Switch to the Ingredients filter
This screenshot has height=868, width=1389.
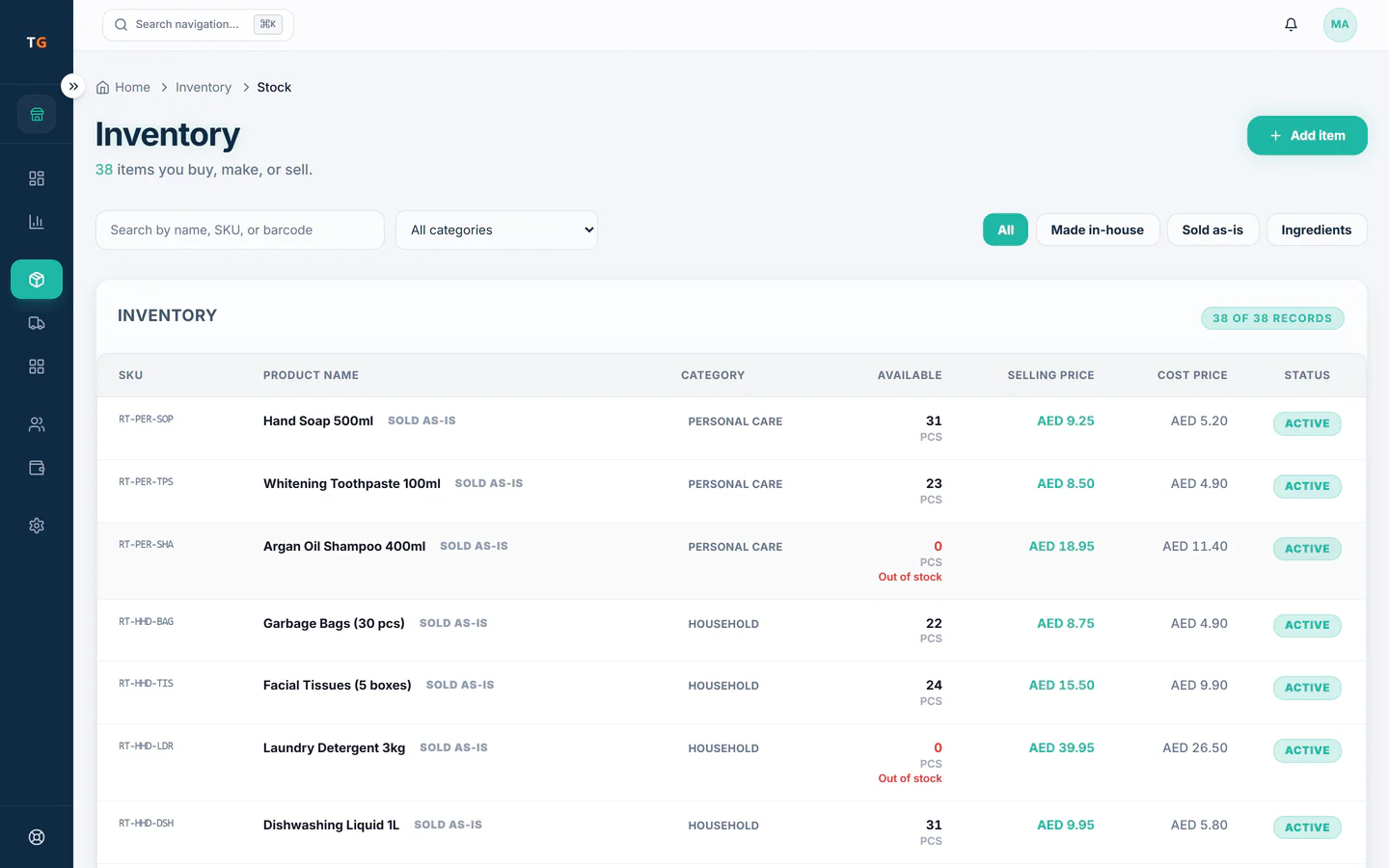[1317, 231]
